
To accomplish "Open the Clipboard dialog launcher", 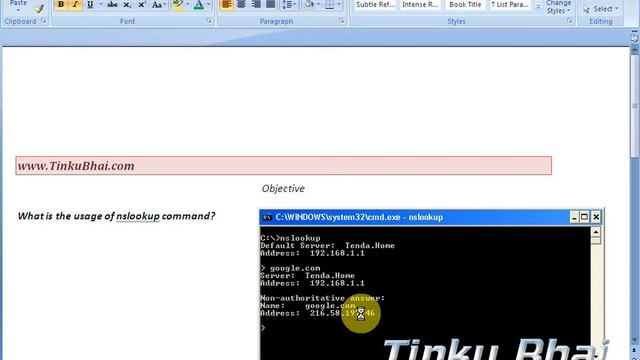I will click(x=43, y=21).
